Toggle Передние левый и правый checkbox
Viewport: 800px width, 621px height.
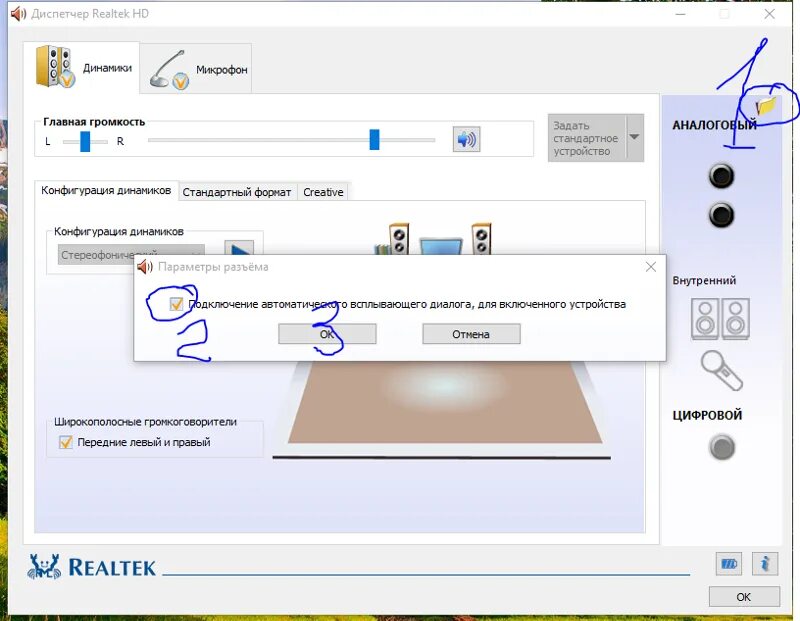point(66,442)
